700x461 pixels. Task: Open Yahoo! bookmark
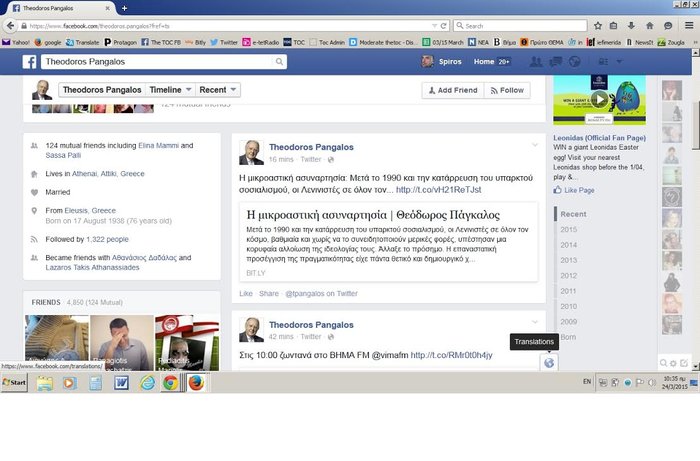[16, 42]
